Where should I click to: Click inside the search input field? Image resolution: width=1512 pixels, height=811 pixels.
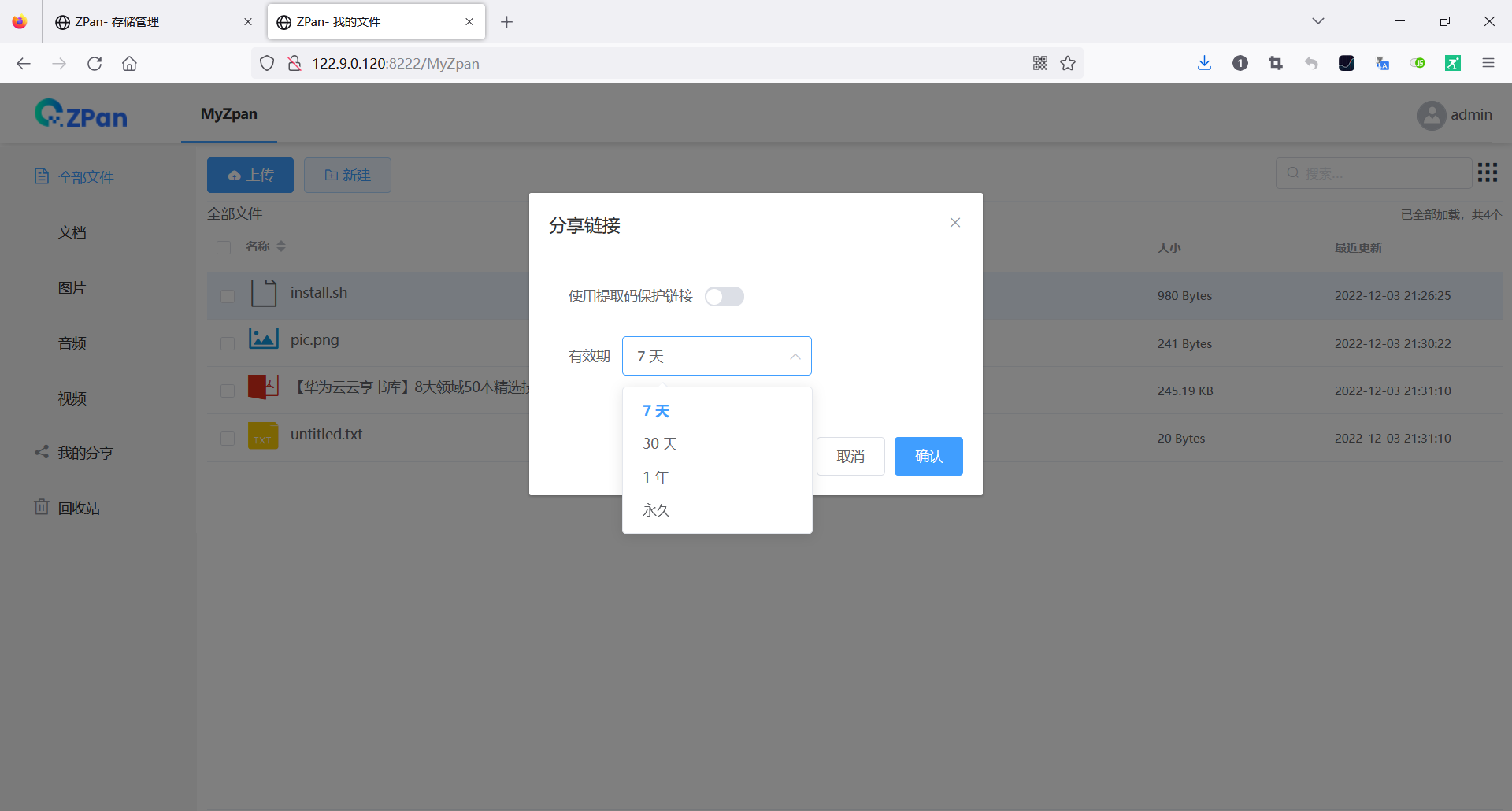tap(1374, 172)
